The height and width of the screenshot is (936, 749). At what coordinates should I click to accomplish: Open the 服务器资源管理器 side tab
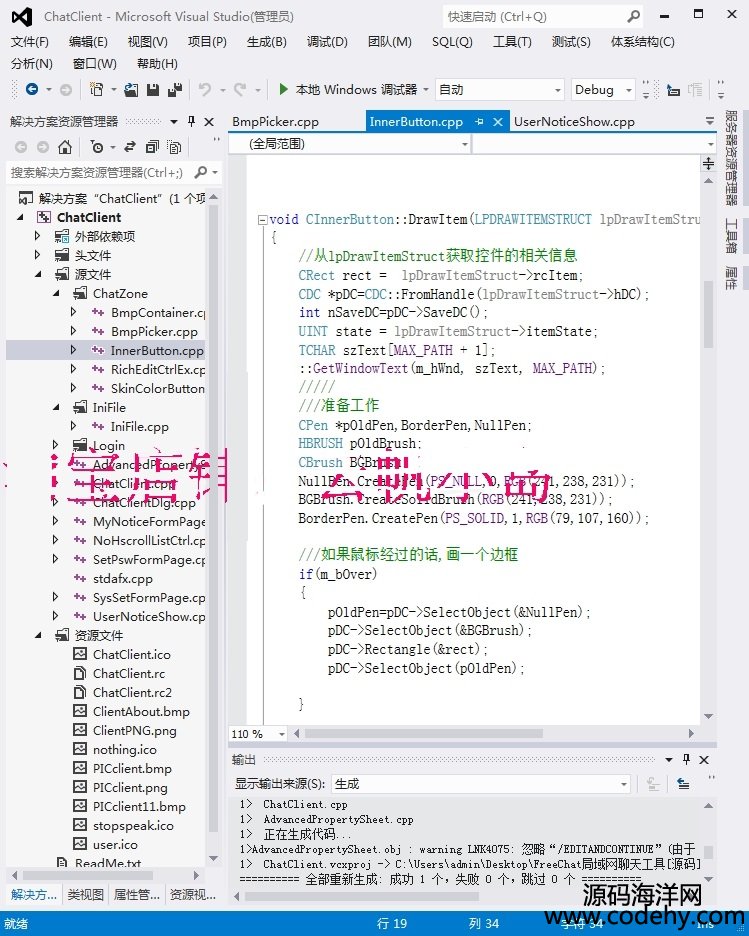(x=731, y=158)
